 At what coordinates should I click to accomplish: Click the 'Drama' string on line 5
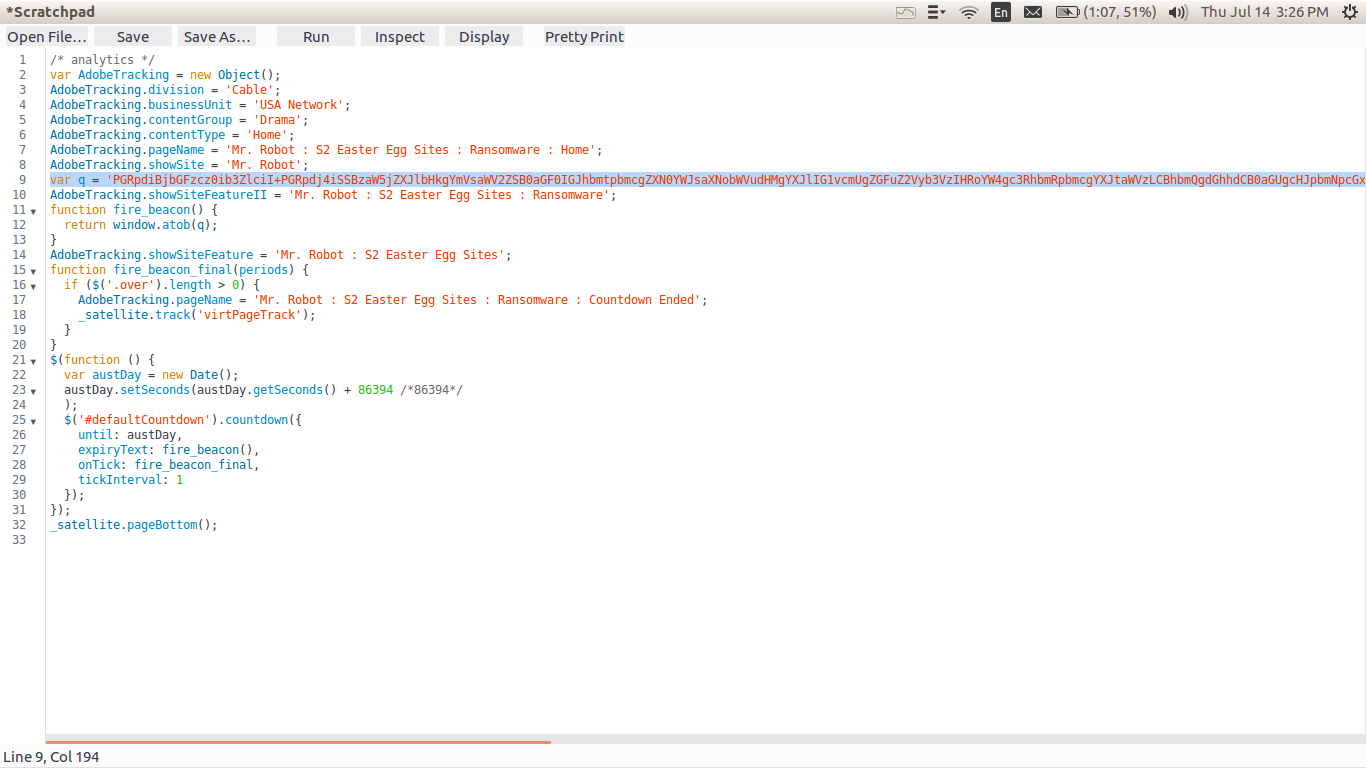click(x=278, y=120)
